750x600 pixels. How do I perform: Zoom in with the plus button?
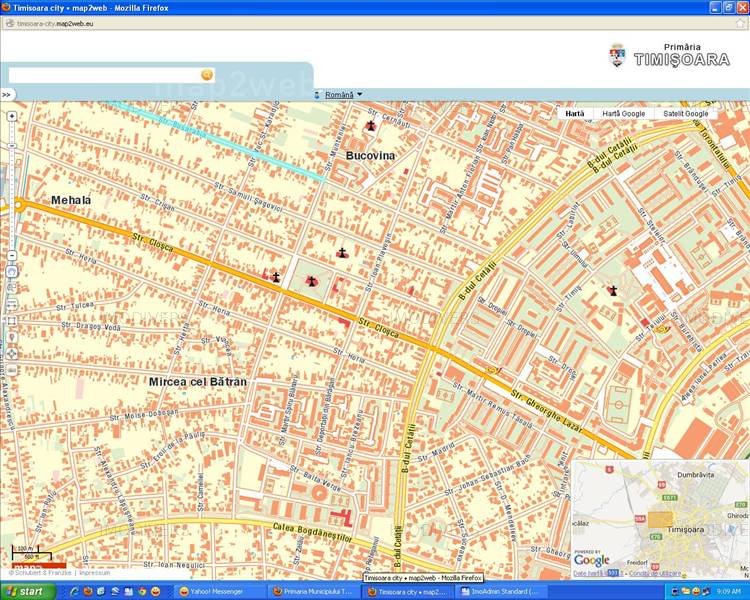[11, 116]
